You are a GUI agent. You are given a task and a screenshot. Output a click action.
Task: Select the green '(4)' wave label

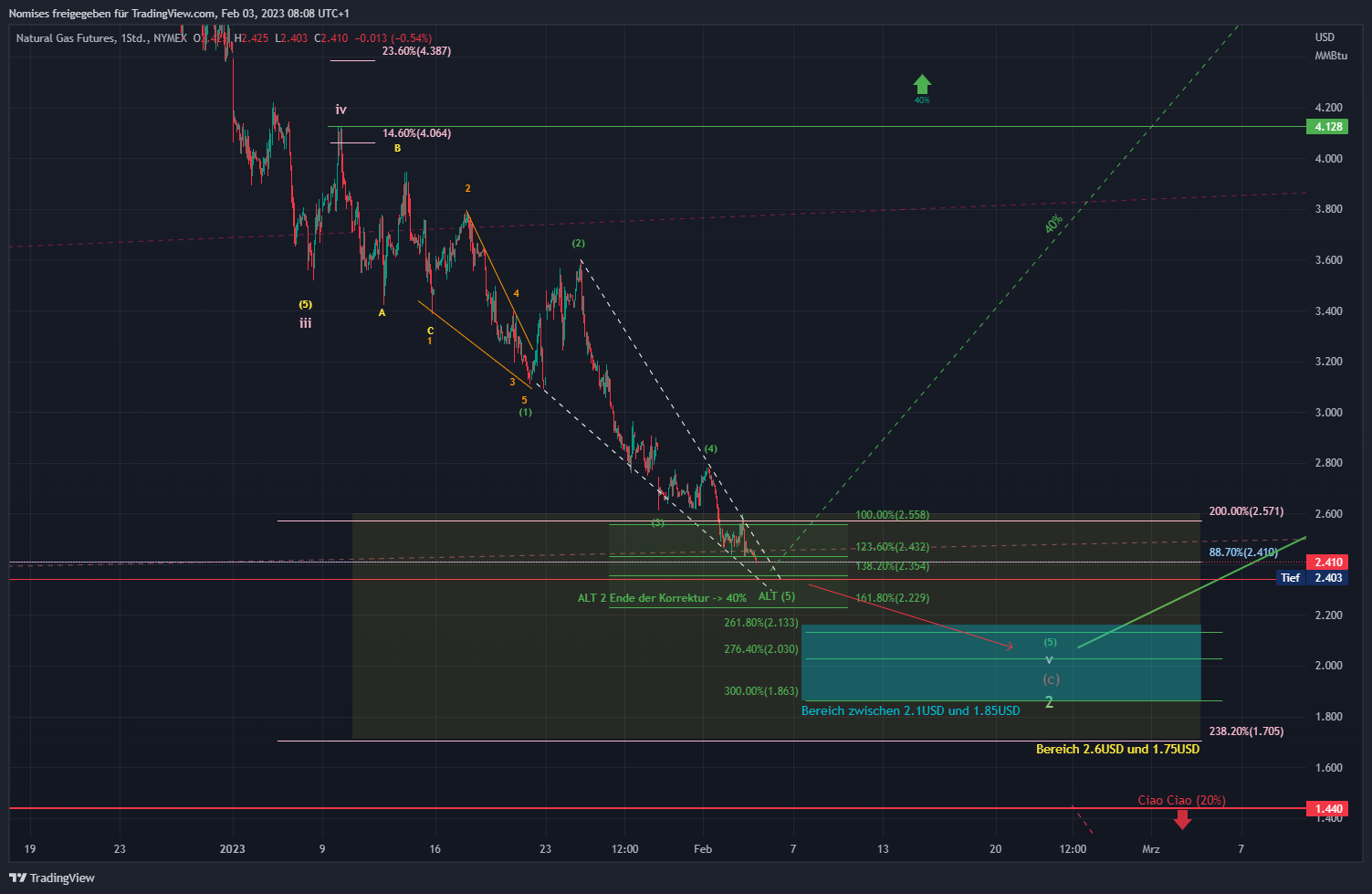pos(710,449)
